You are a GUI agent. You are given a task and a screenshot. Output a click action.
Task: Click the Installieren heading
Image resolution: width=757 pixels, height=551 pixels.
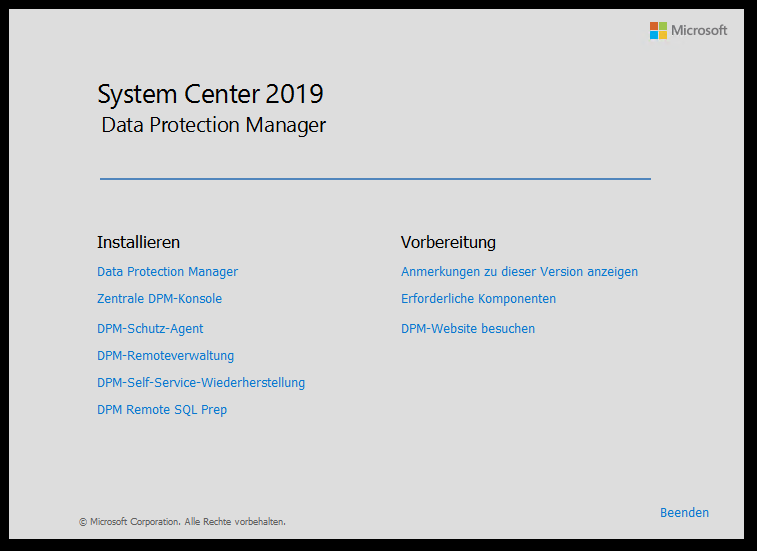click(138, 242)
